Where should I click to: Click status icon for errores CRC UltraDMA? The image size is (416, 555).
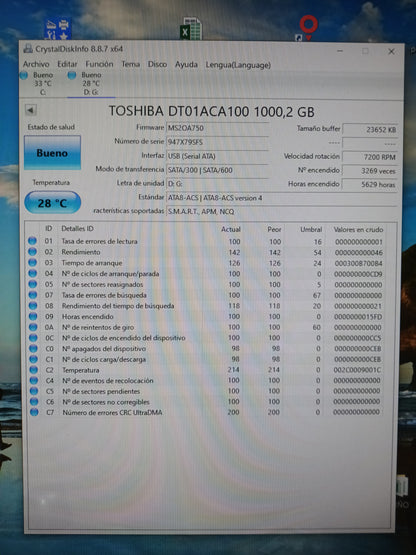point(34,412)
